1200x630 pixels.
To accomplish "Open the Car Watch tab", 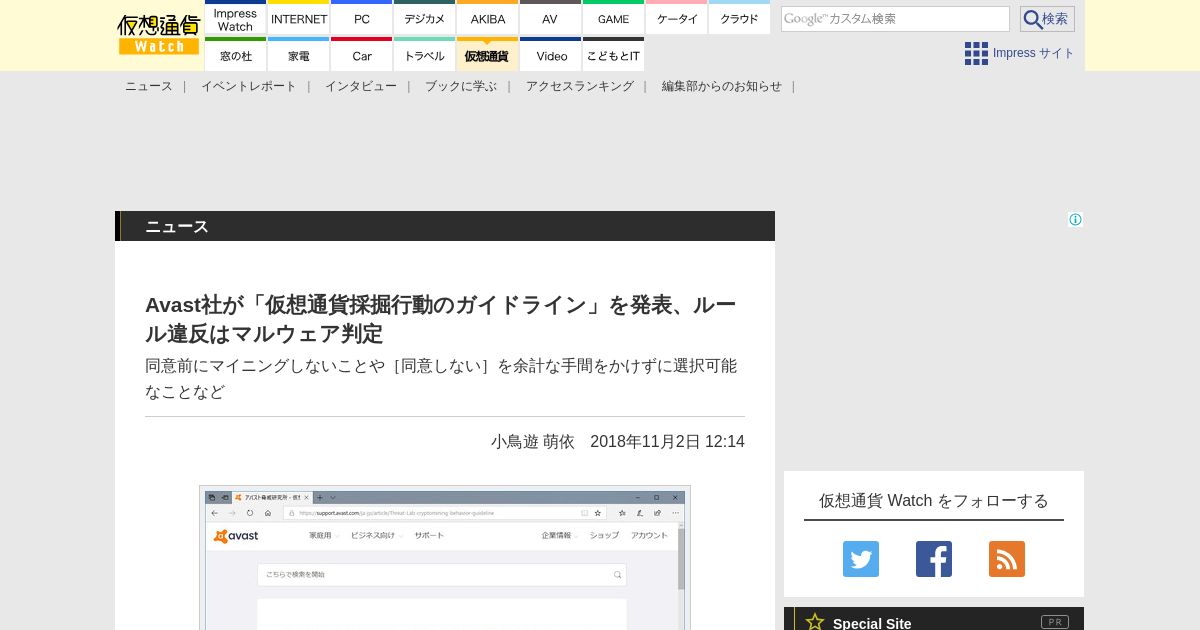I will (x=362, y=55).
